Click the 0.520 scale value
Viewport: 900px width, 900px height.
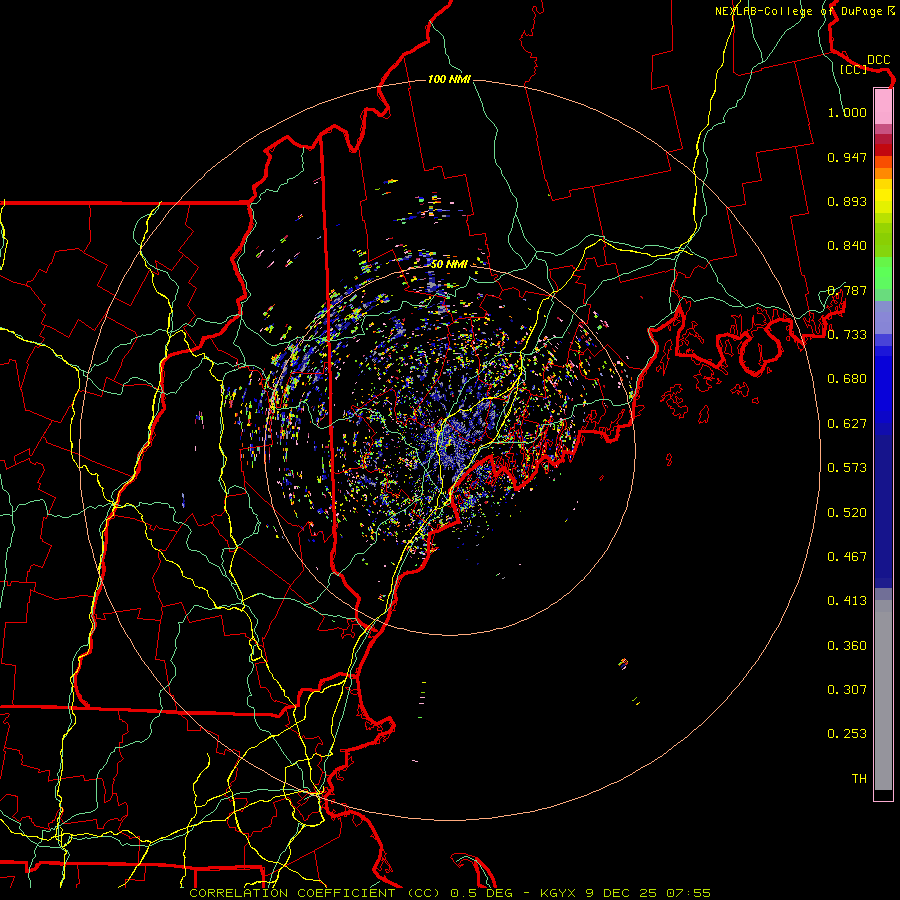coord(847,513)
